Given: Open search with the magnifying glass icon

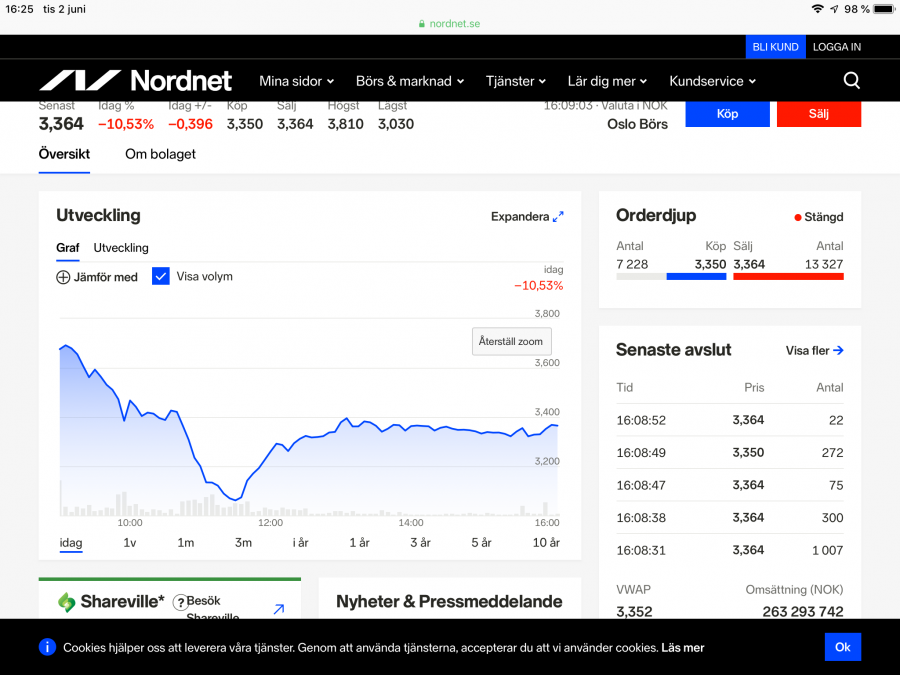Looking at the screenshot, I should pos(851,81).
